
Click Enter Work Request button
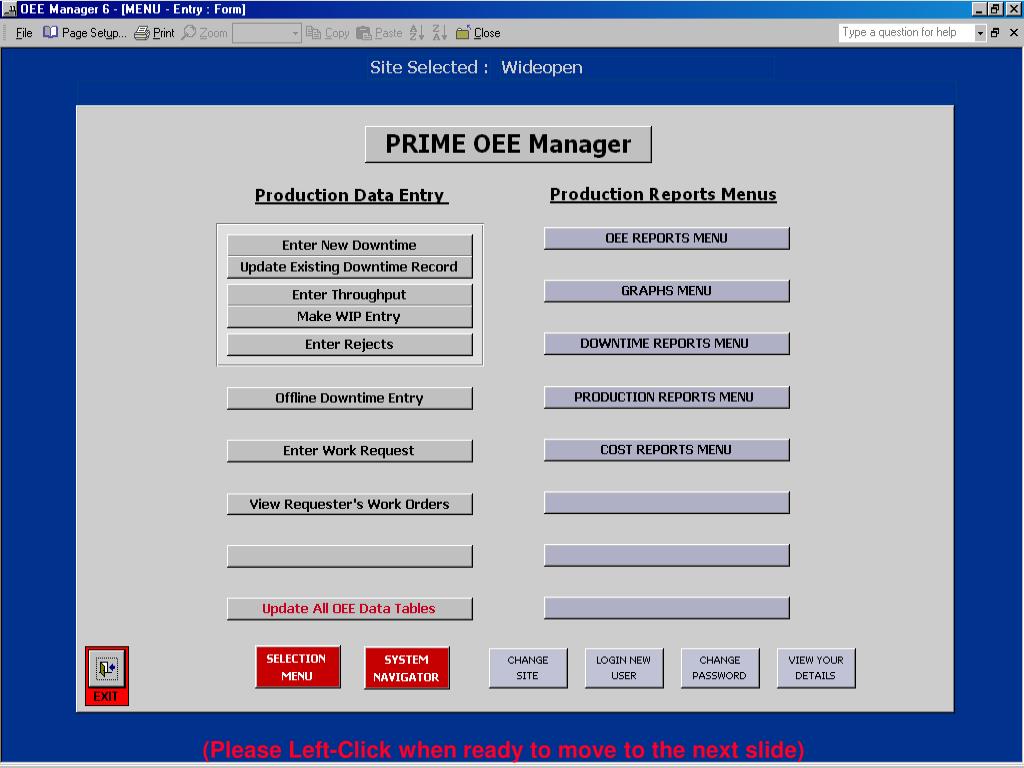click(349, 451)
